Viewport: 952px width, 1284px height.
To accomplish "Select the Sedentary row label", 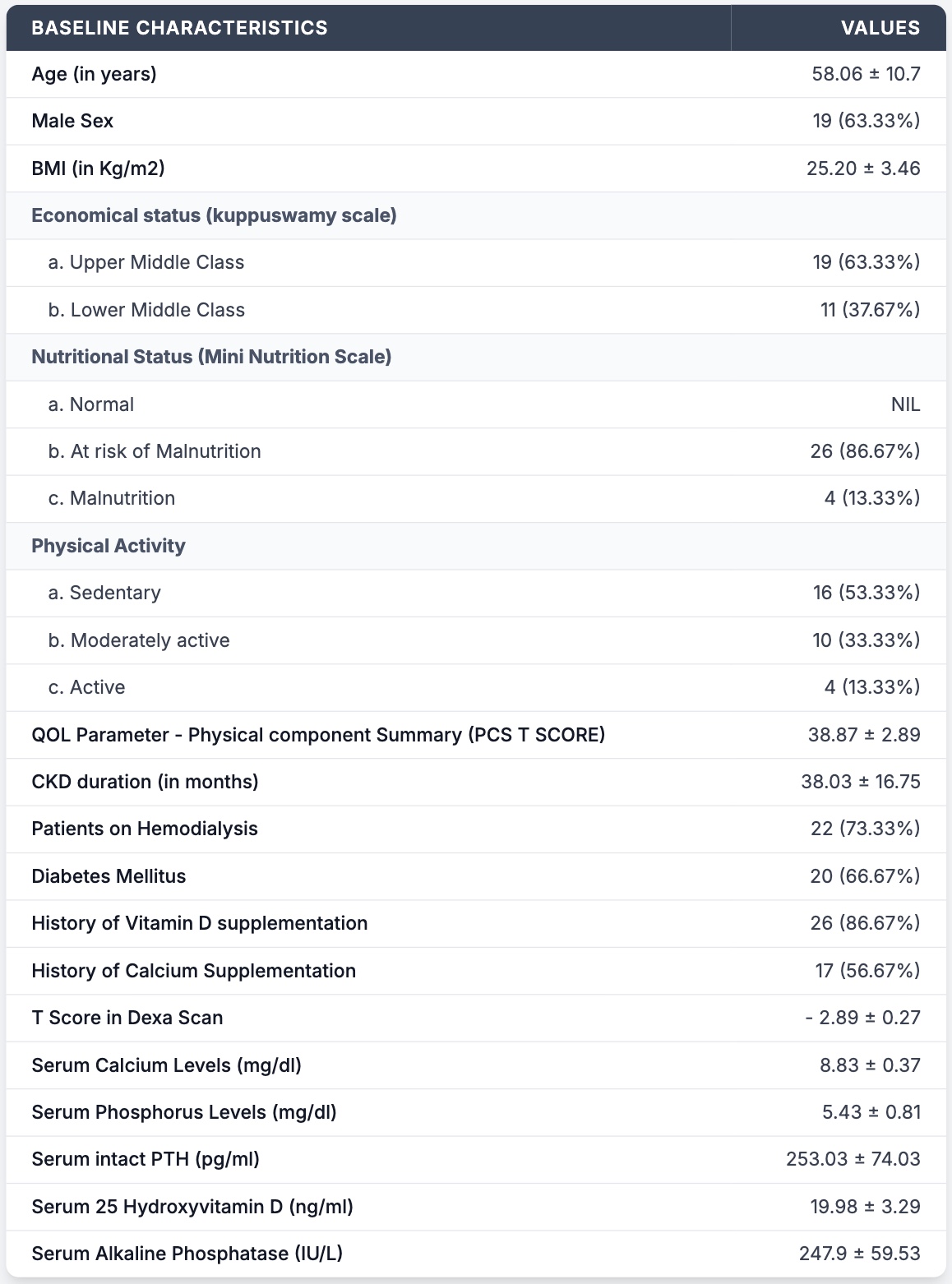I will coord(104,593).
